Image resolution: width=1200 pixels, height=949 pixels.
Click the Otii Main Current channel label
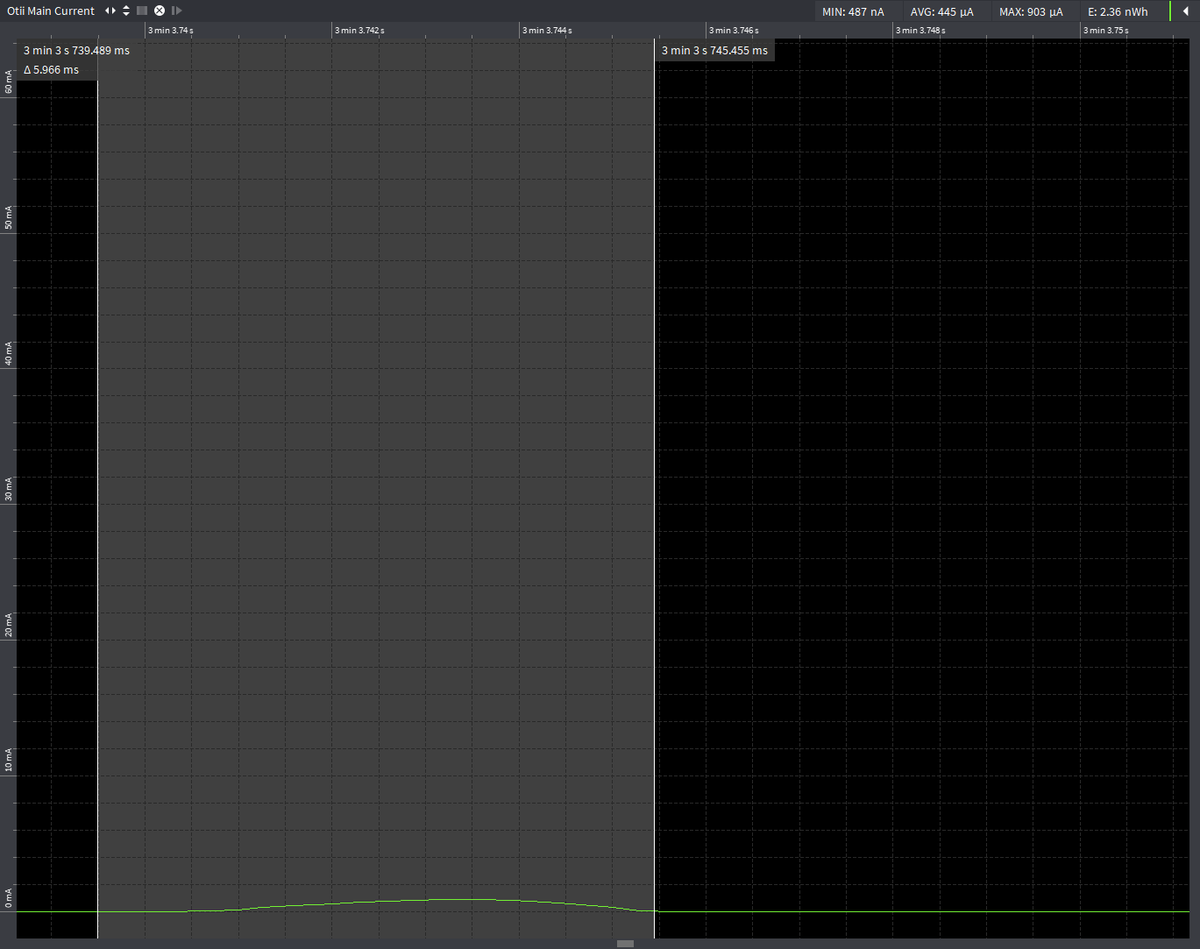click(x=50, y=11)
